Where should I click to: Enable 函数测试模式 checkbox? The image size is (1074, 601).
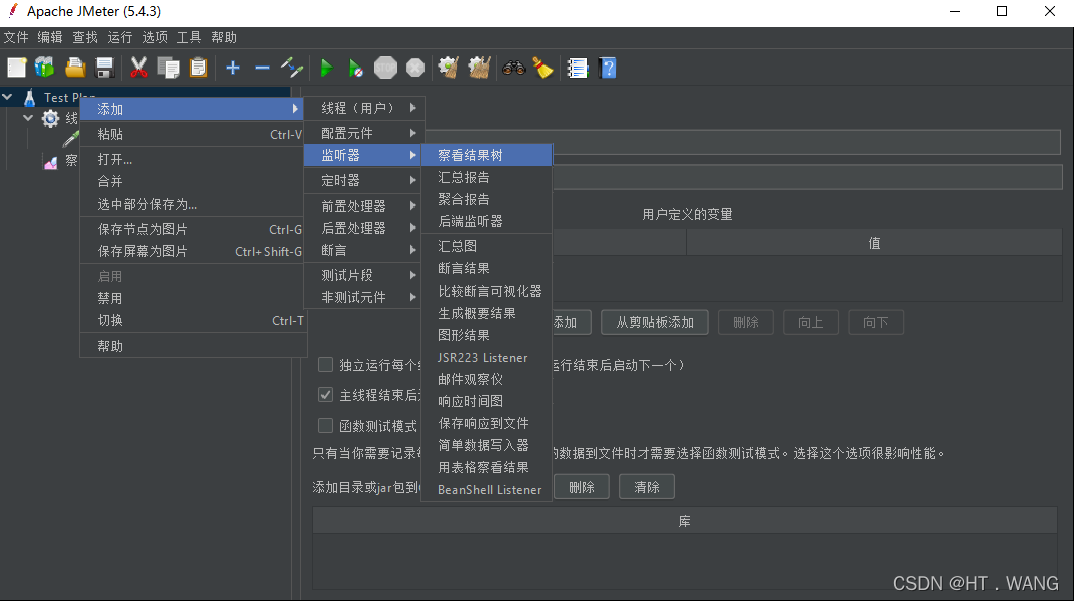(325, 426)
